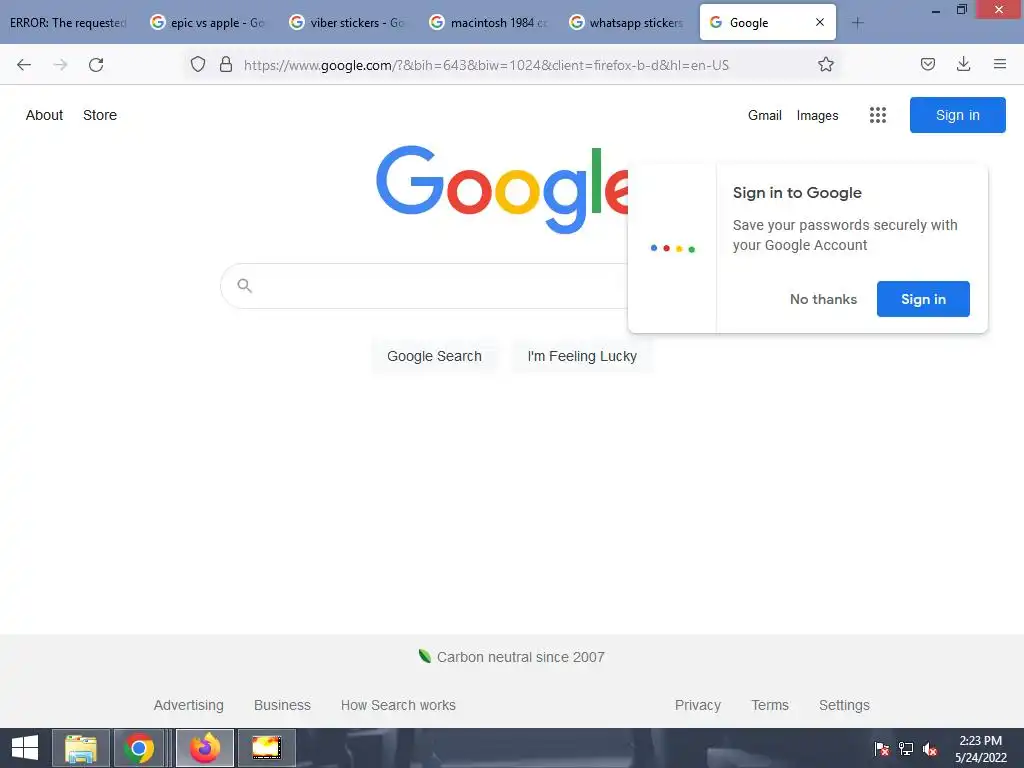Open the Business footer link

pos(282,705)
